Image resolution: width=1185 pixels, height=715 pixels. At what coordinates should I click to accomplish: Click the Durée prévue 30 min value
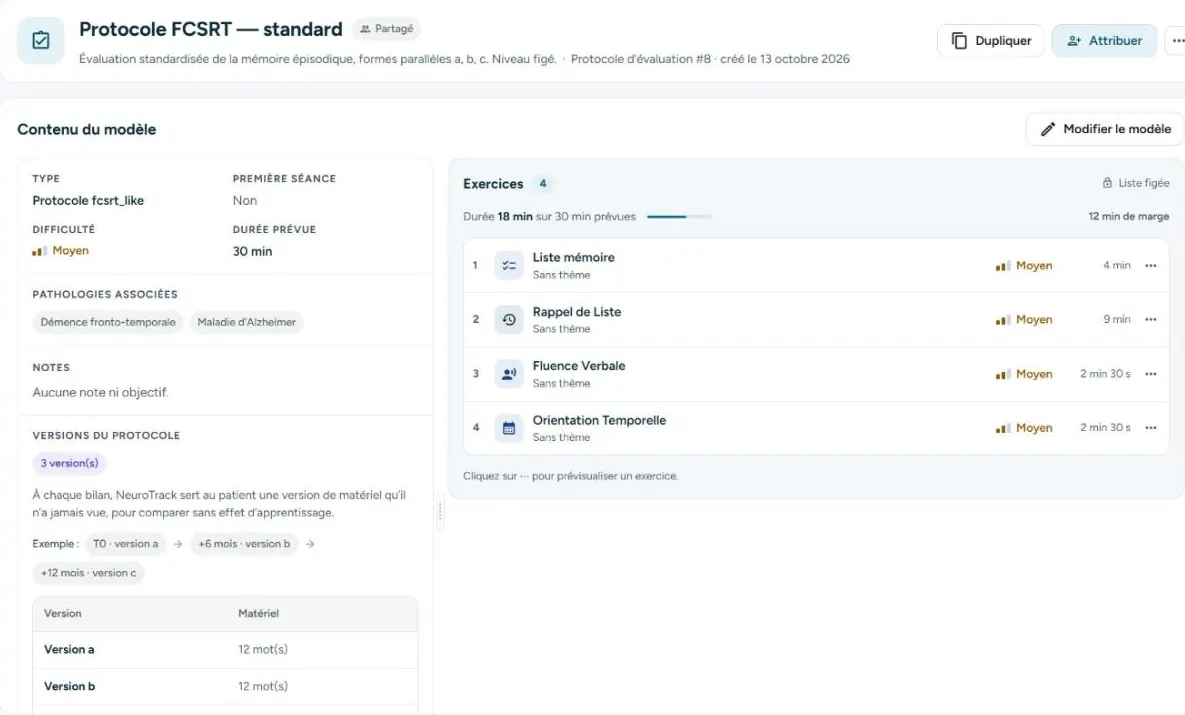point(252,251)
